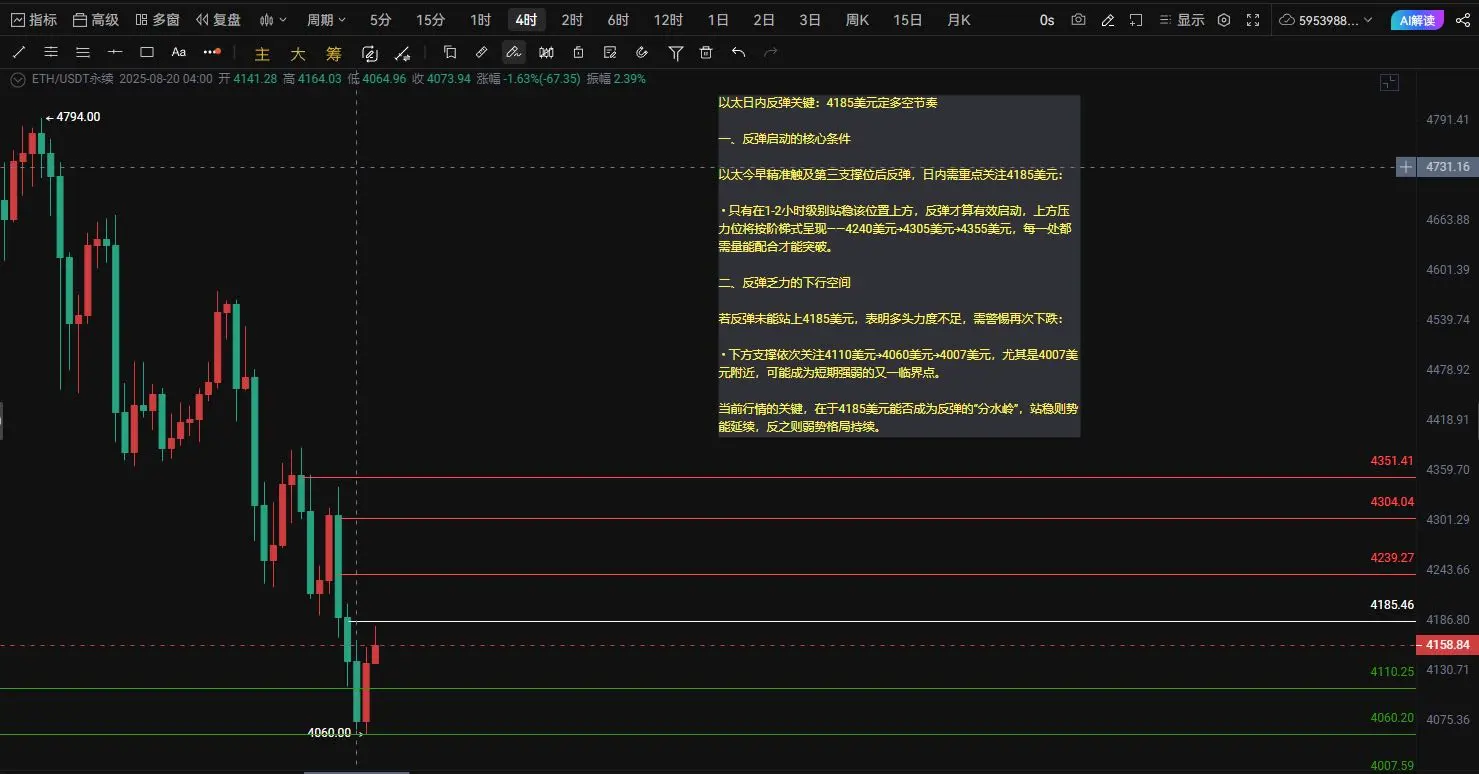Collapse the ETH/USDT永续 info header

click(x=17, y=78)
